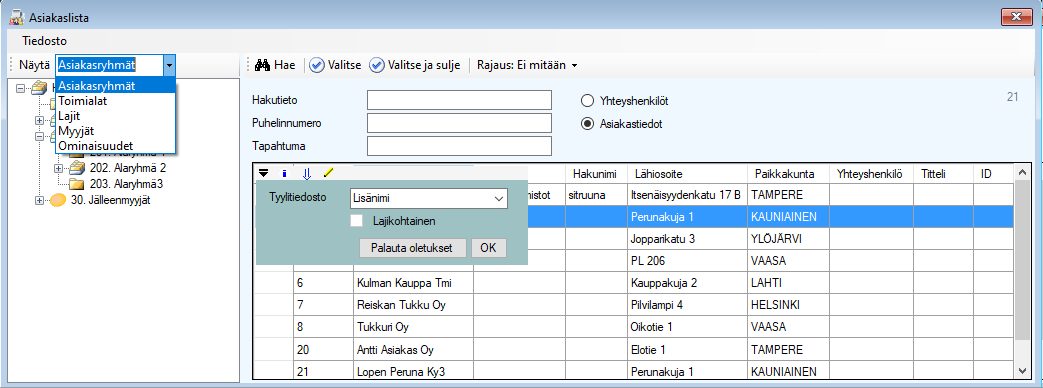1043x388 pixels.
Task: Click the Lopen Peruna Ky3 cell
Action: tap(413, 370)
